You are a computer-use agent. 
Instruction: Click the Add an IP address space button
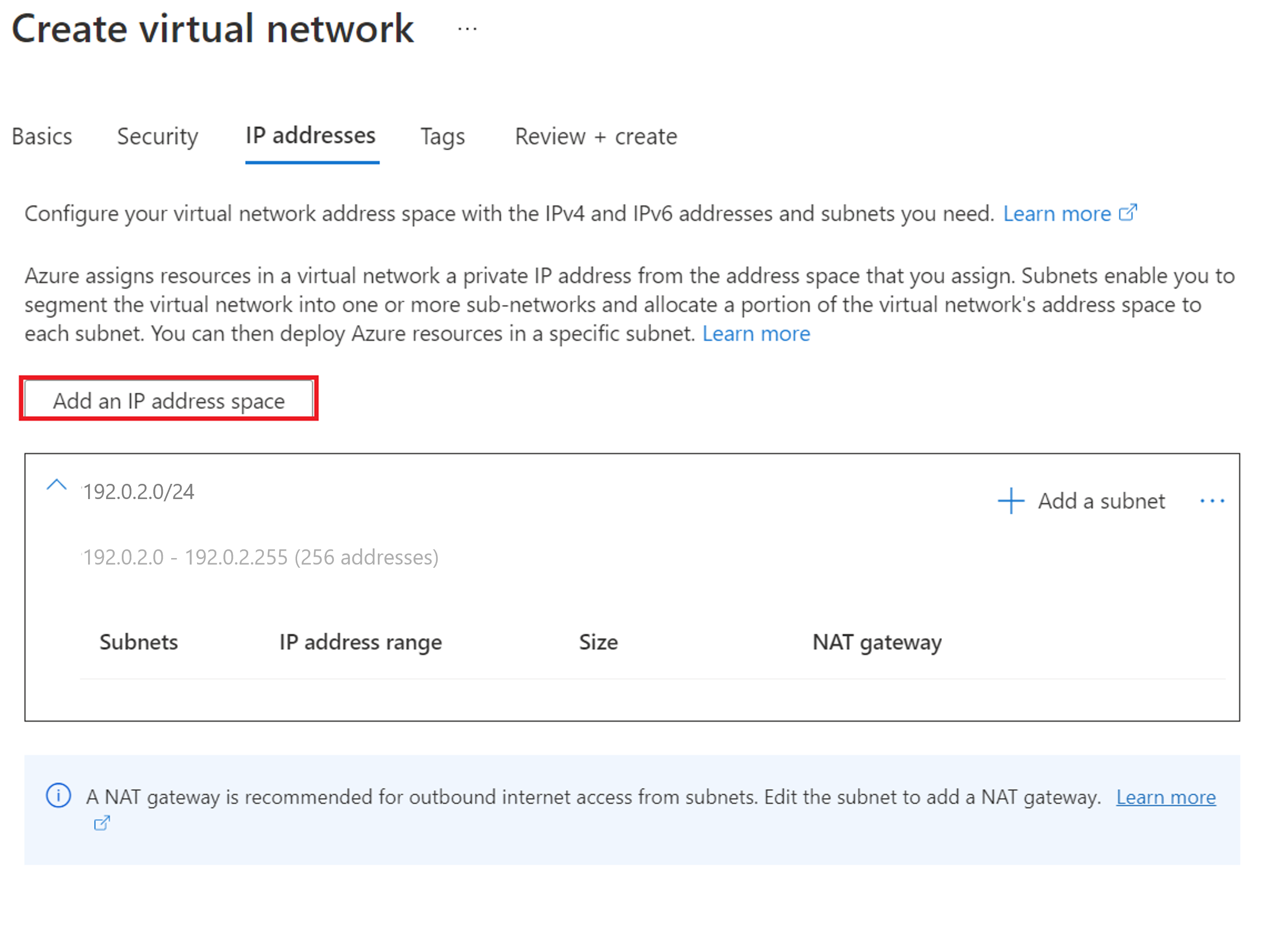point(168,399)
